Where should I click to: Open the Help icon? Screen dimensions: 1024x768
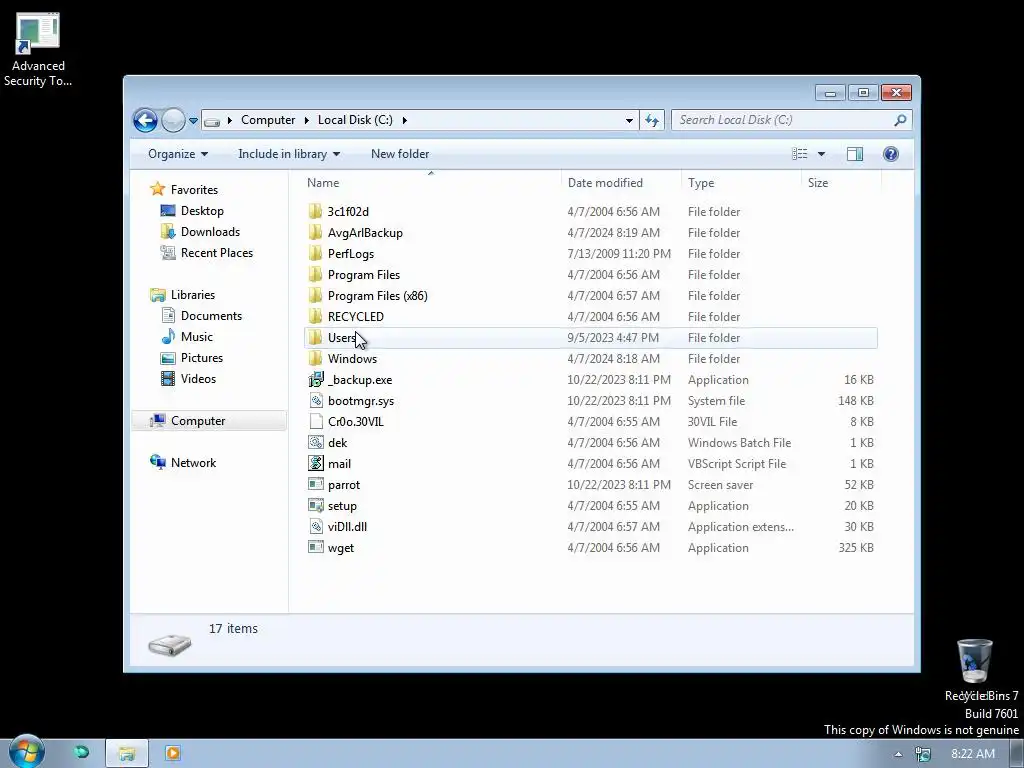(x=891, y=154)
